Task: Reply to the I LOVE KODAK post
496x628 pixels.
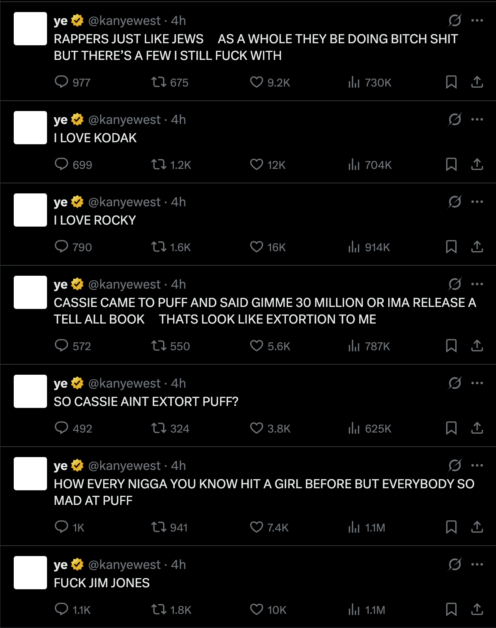Action: click(x=73, y=165)
